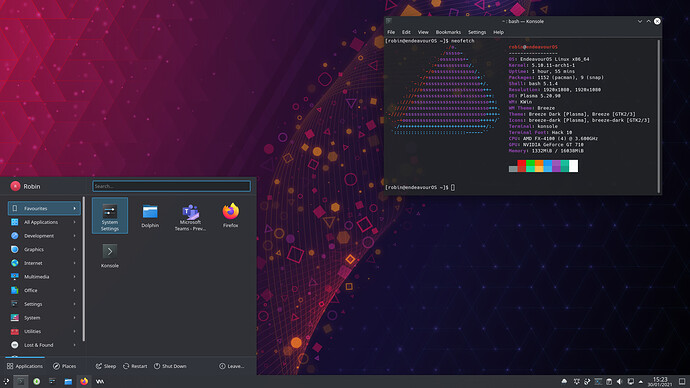
Task: Select the Favourites category
Action: [x=44, y=208]
